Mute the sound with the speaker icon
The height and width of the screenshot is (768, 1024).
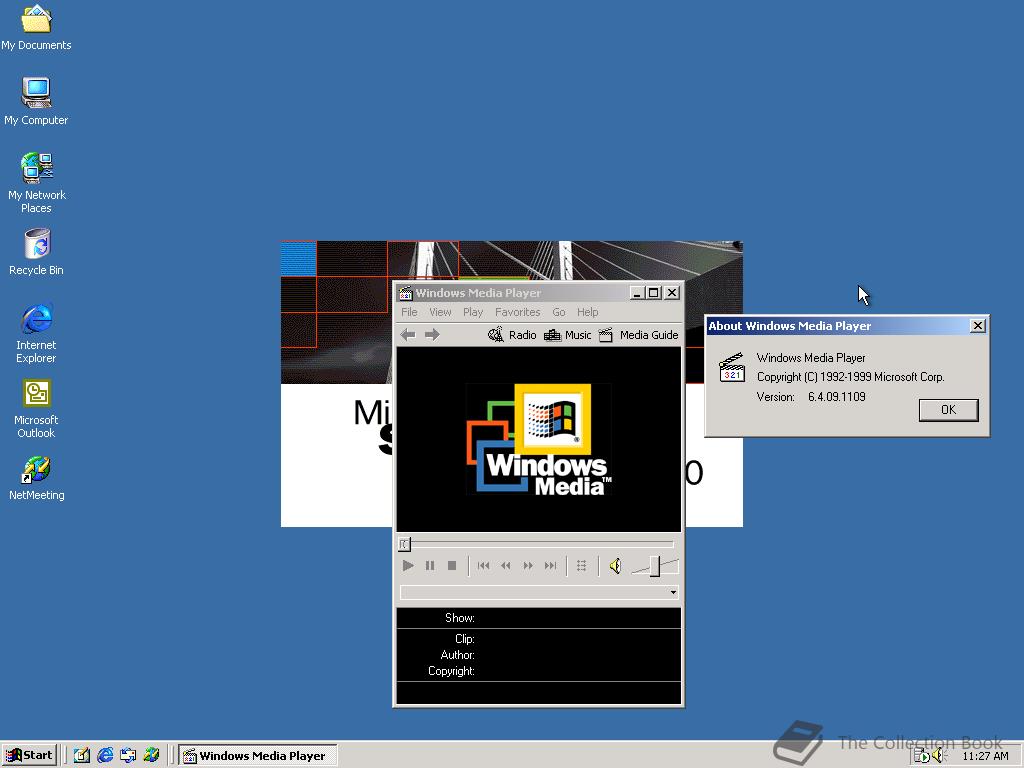615,566
